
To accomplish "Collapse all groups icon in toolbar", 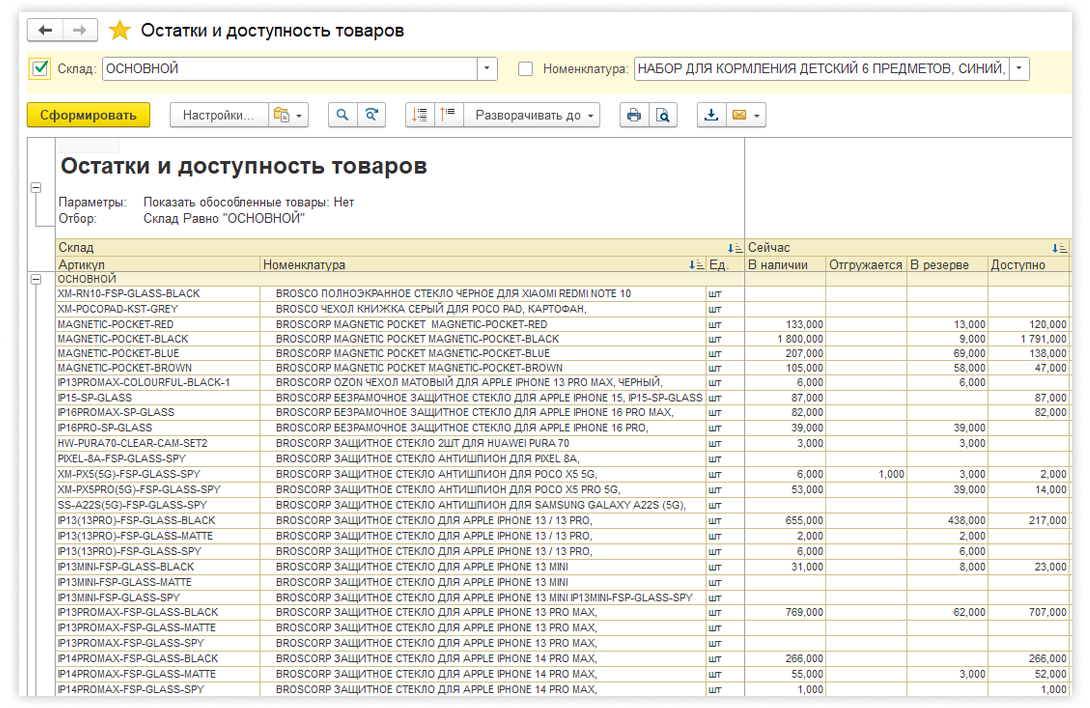I will click(447, 115).
